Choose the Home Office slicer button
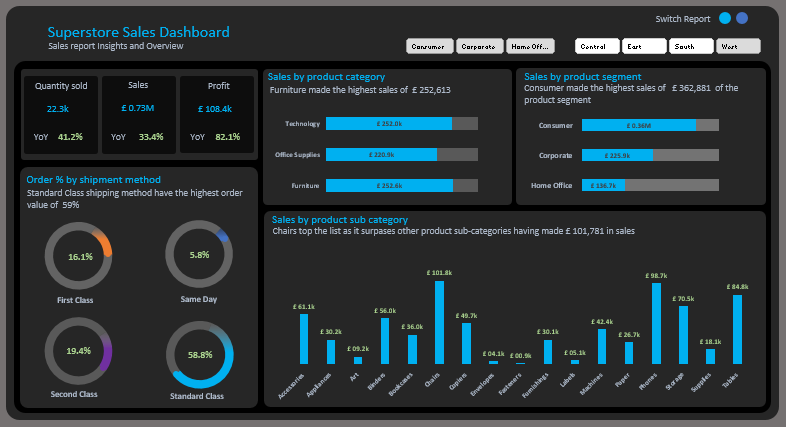Viewport: 786px width, 427px height. point(530,46)
